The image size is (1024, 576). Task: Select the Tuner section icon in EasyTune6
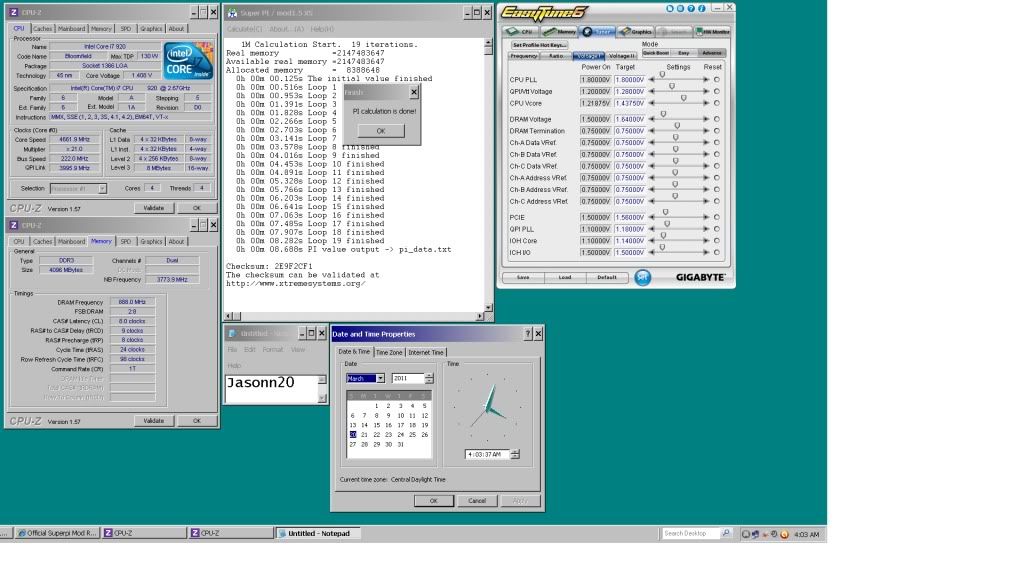pos(597,31)
